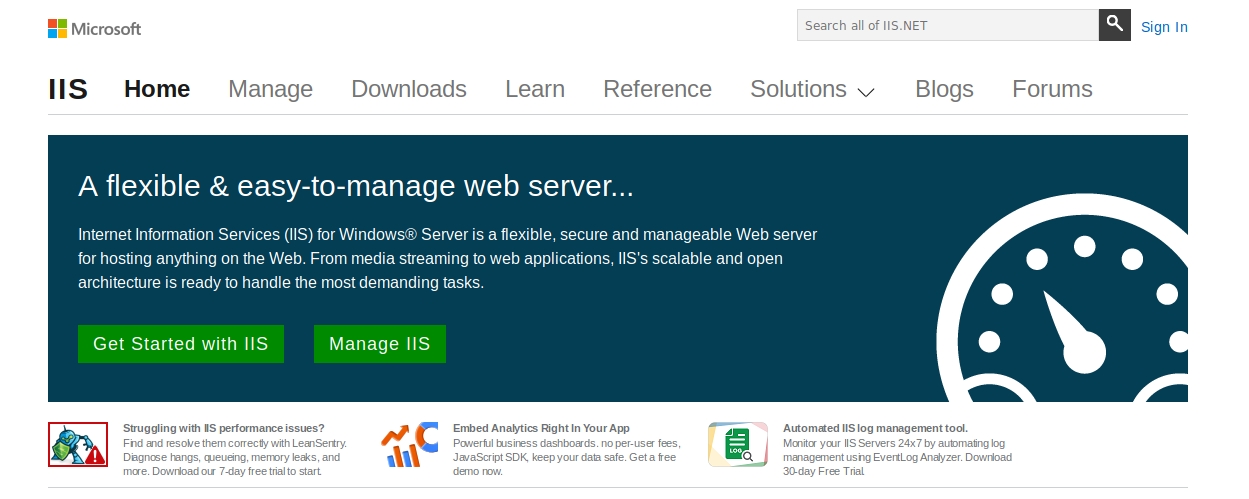Click the IIS site logo
The image size is (1249, 499).
[x=68, y=90]
